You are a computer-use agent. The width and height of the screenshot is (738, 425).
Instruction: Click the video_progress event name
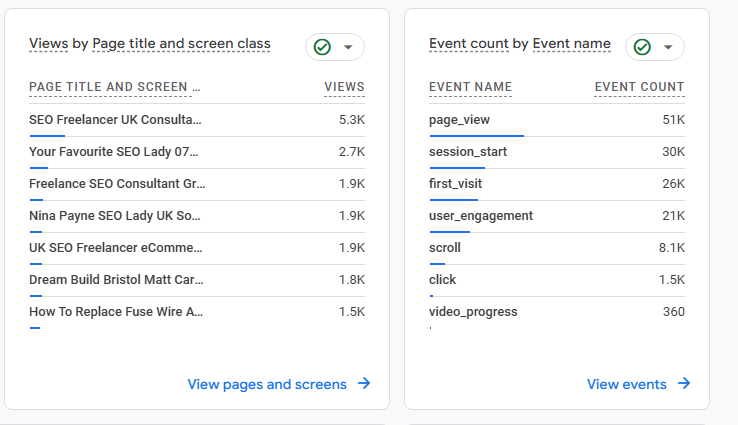[x=473, y=312]
